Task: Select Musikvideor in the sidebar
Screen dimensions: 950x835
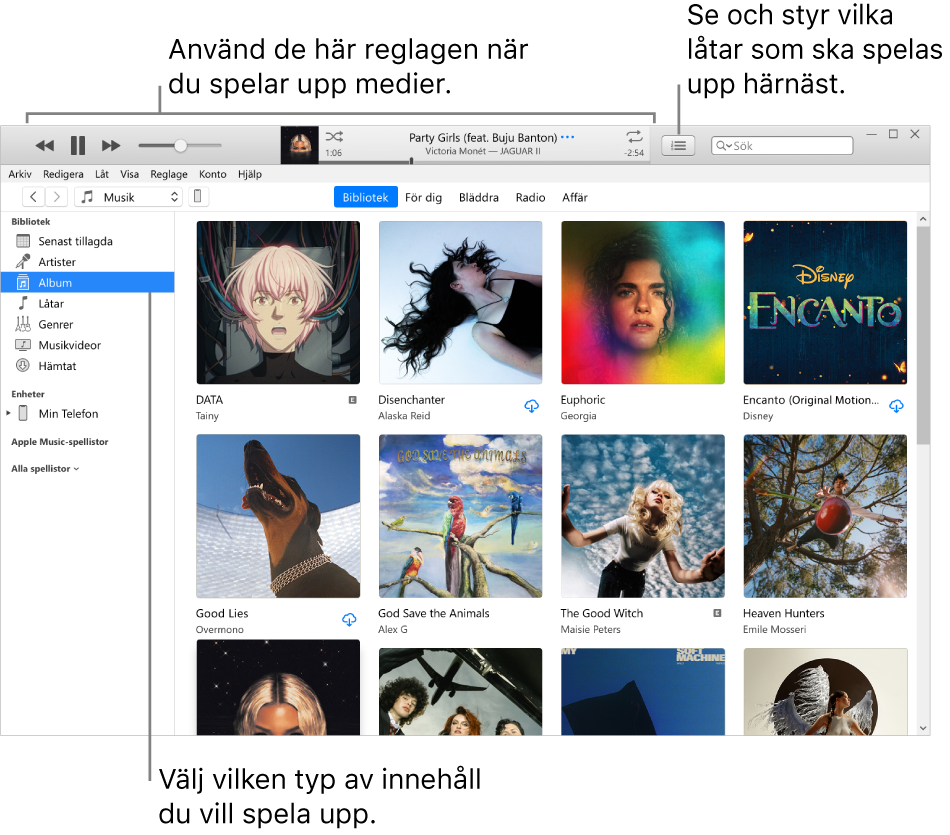Action: [87, 345]
